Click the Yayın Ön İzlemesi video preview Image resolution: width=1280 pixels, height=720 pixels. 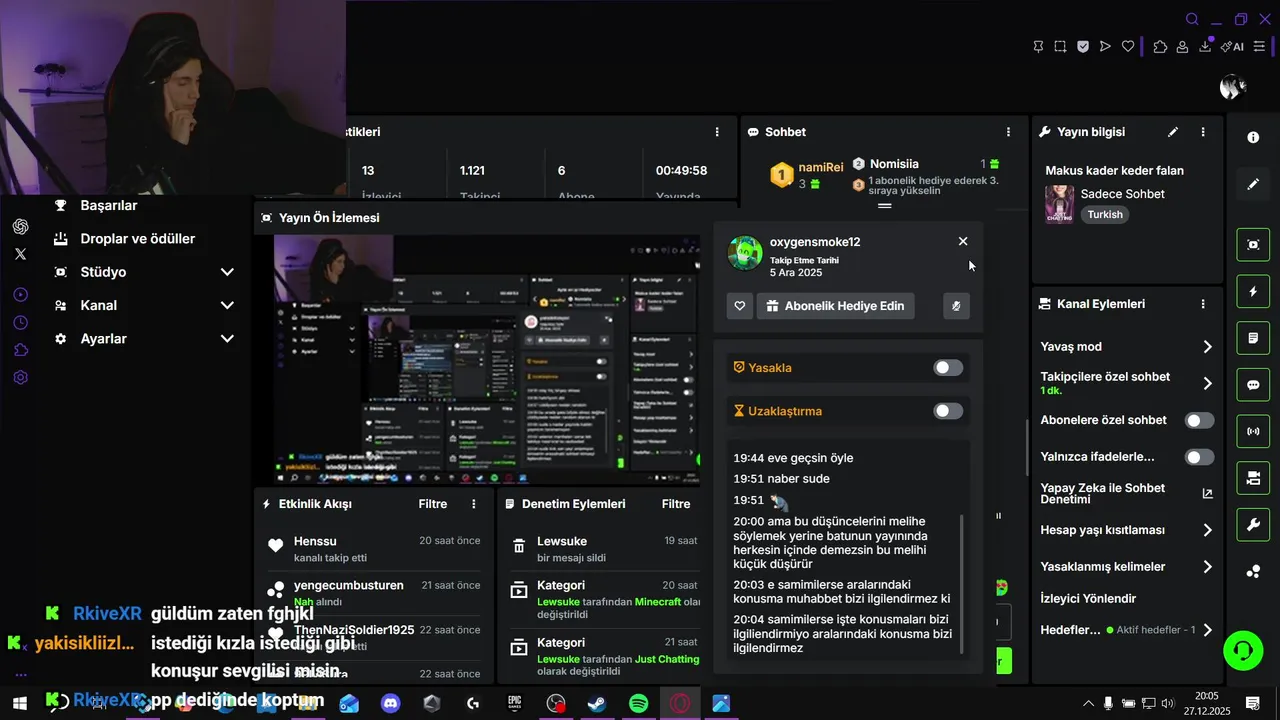point(487,360)
